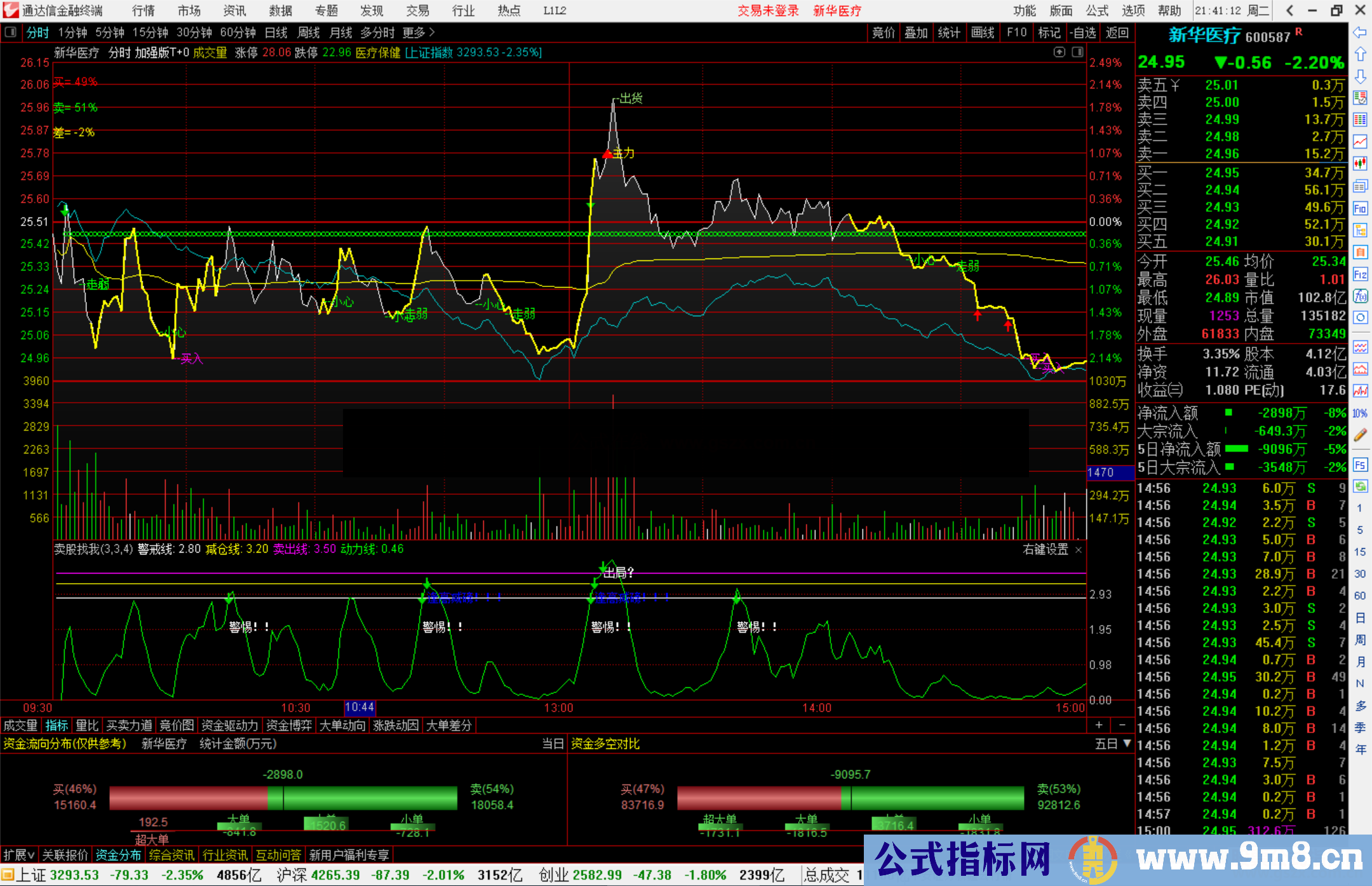Screen dimensions: 1372x886
Task: Click the F10 company info sidebar icon
Action: click(x=1360, y=209)
